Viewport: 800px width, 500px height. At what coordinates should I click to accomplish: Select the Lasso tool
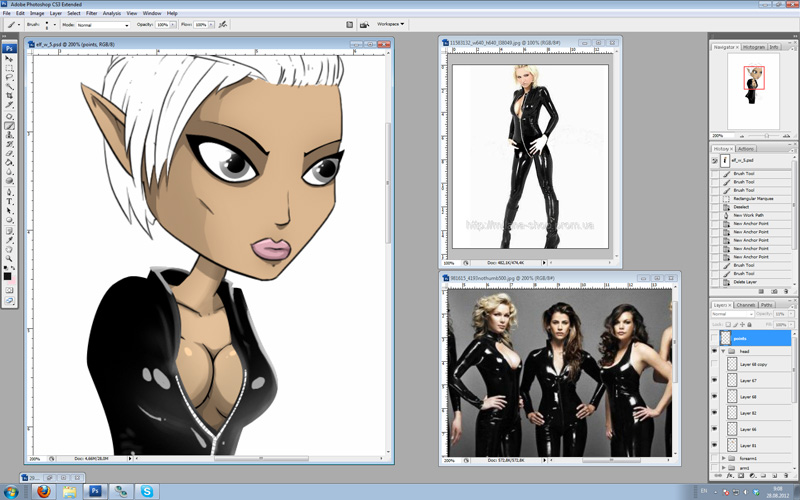click(x=9, y=77)
